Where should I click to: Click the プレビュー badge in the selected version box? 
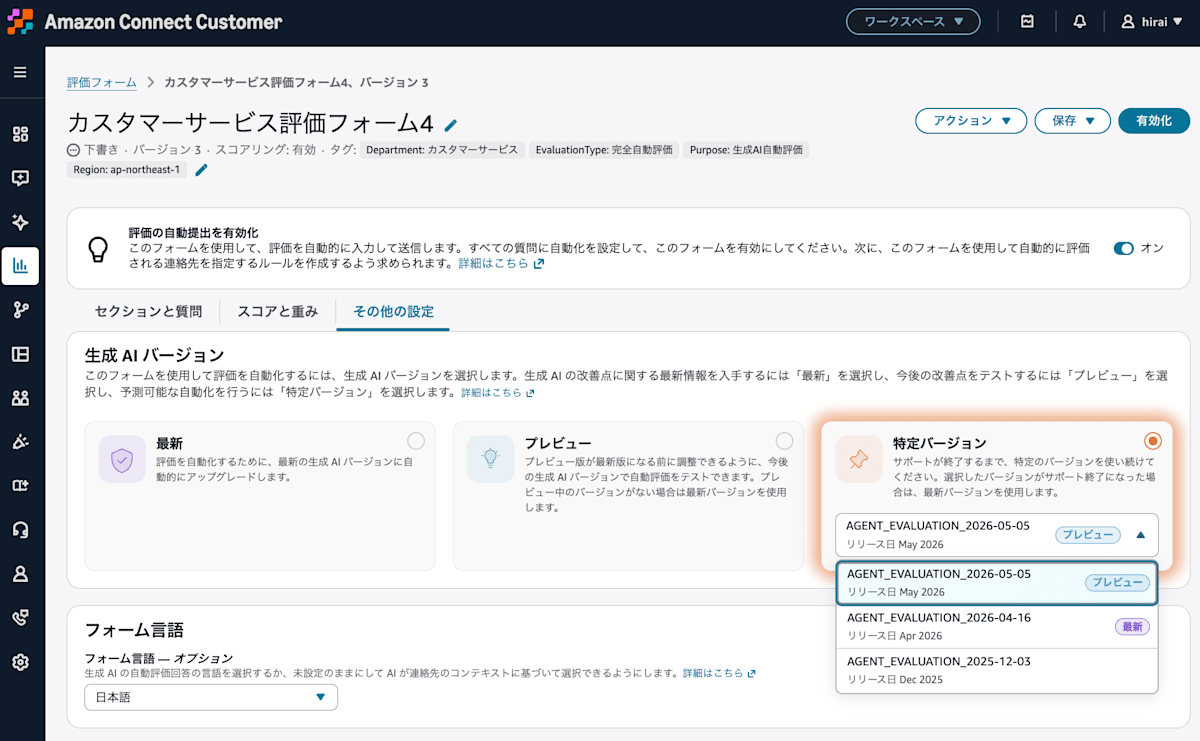coord(1088,535)
